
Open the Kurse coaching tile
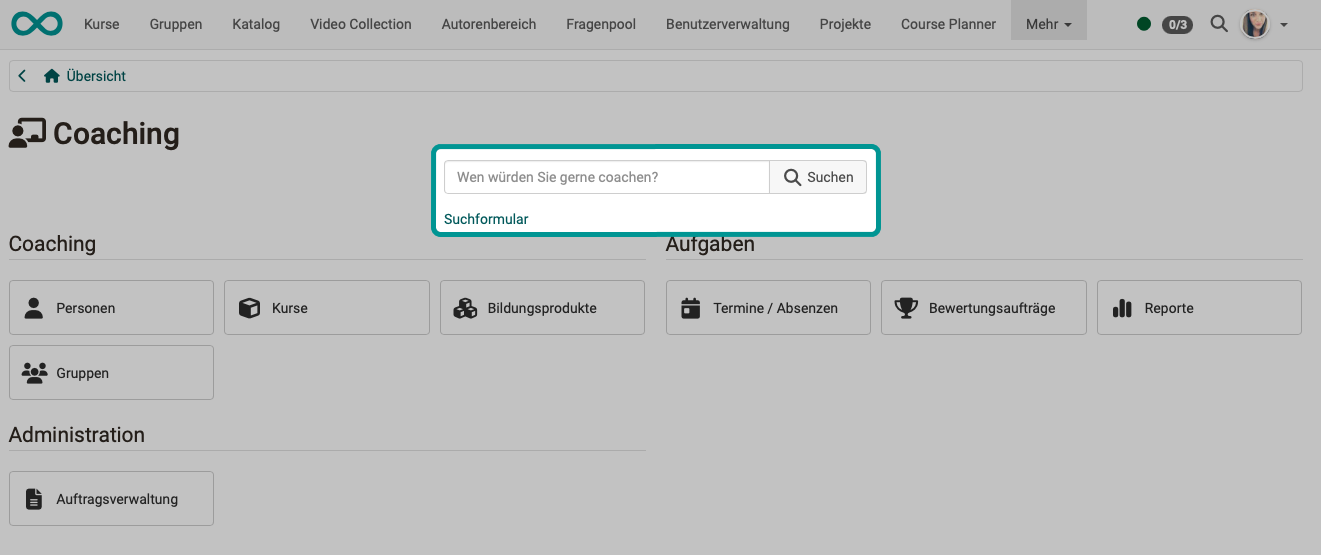pos(326,307)
